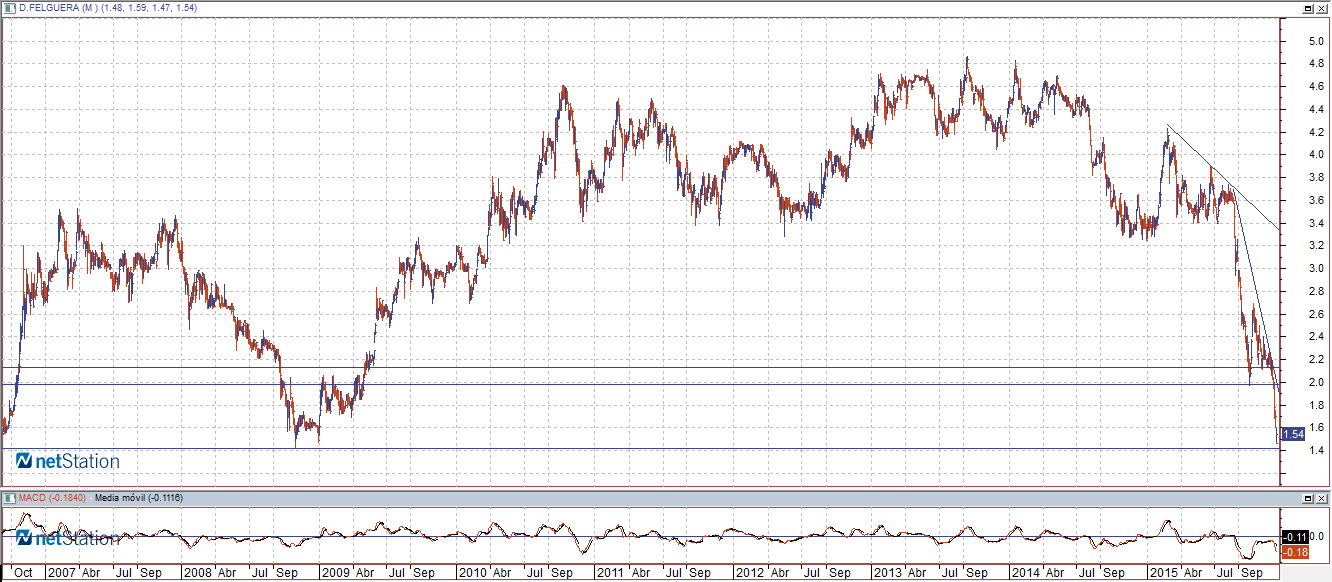
Task: Select the MACD (-0.1840) legend label
Action: (x=52, y=497)
